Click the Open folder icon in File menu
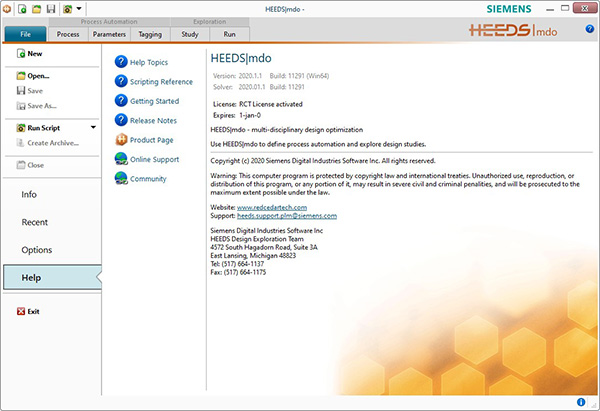Screen dimensions: 600x411 pos(21,76)
